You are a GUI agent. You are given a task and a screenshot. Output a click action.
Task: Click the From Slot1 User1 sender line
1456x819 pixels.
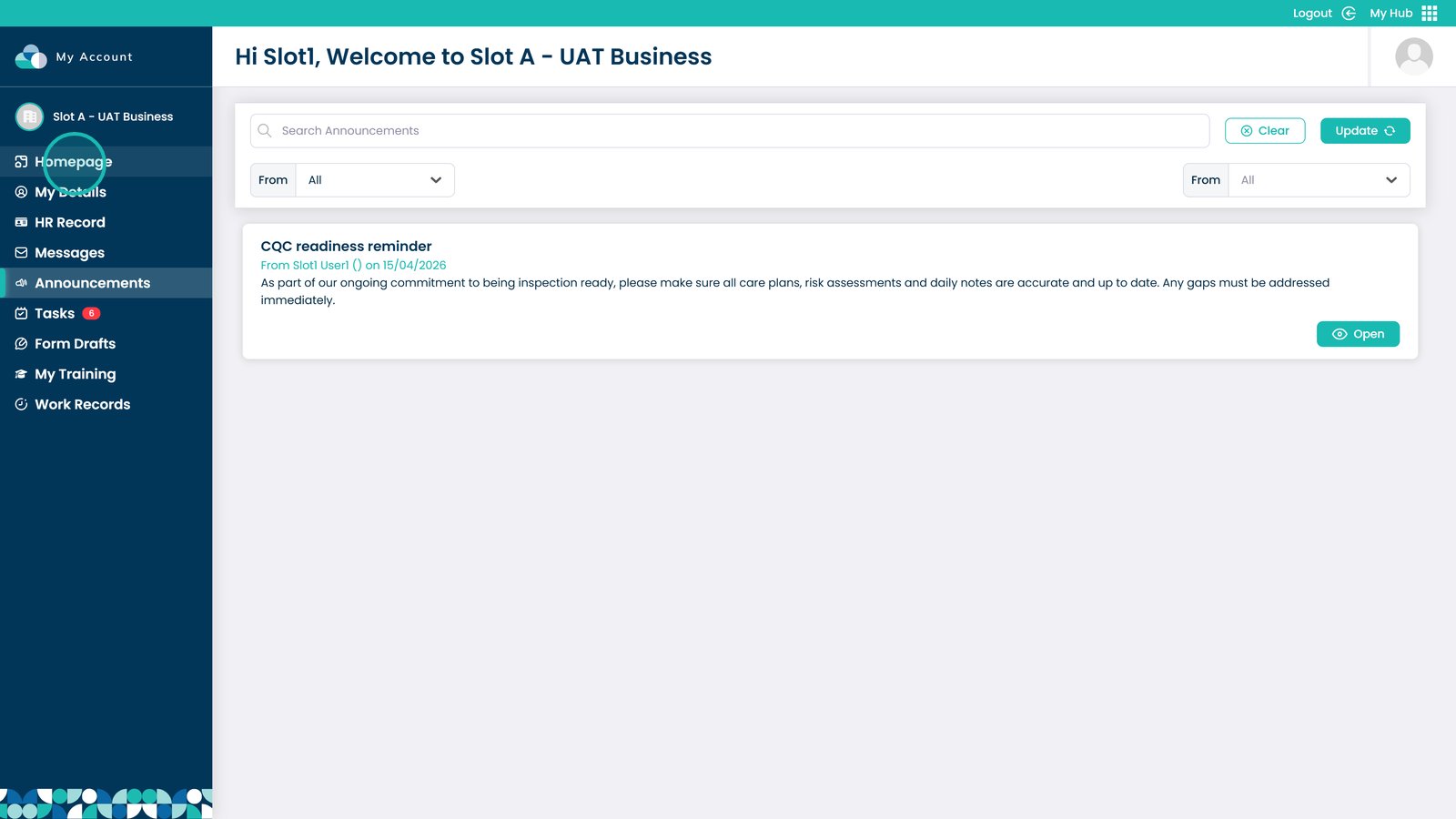(353, 265)
